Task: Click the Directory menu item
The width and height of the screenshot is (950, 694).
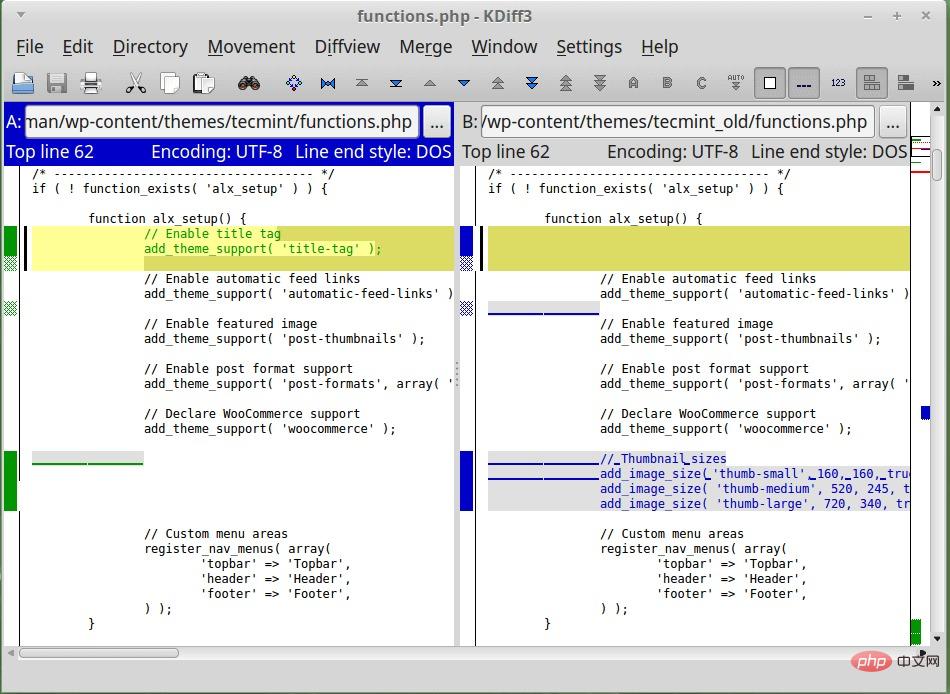Action: (150, 47)
